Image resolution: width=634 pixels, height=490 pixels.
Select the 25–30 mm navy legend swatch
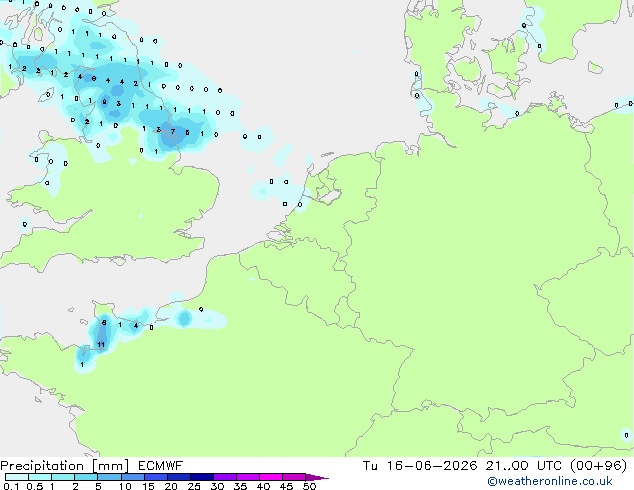point(202,477)
